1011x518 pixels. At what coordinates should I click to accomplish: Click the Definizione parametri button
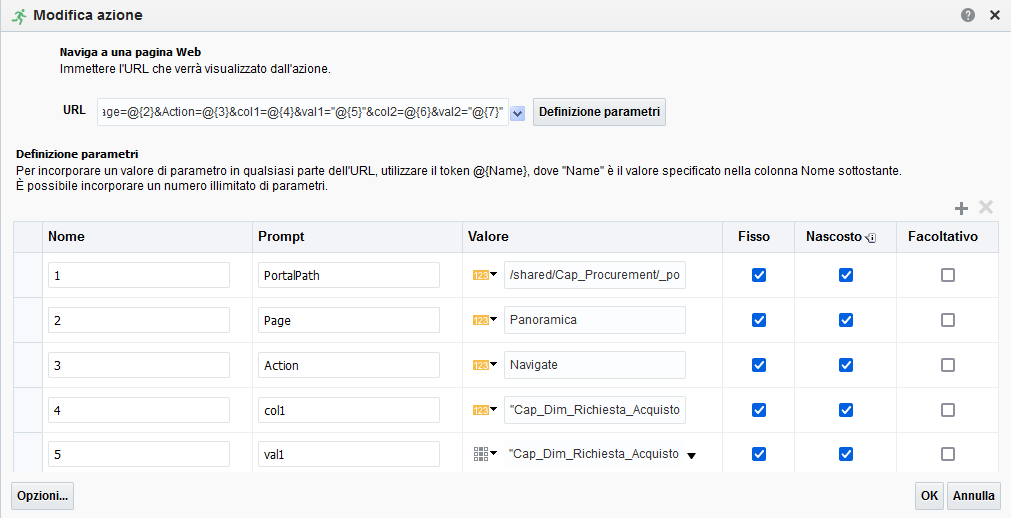tap(599, 112)
